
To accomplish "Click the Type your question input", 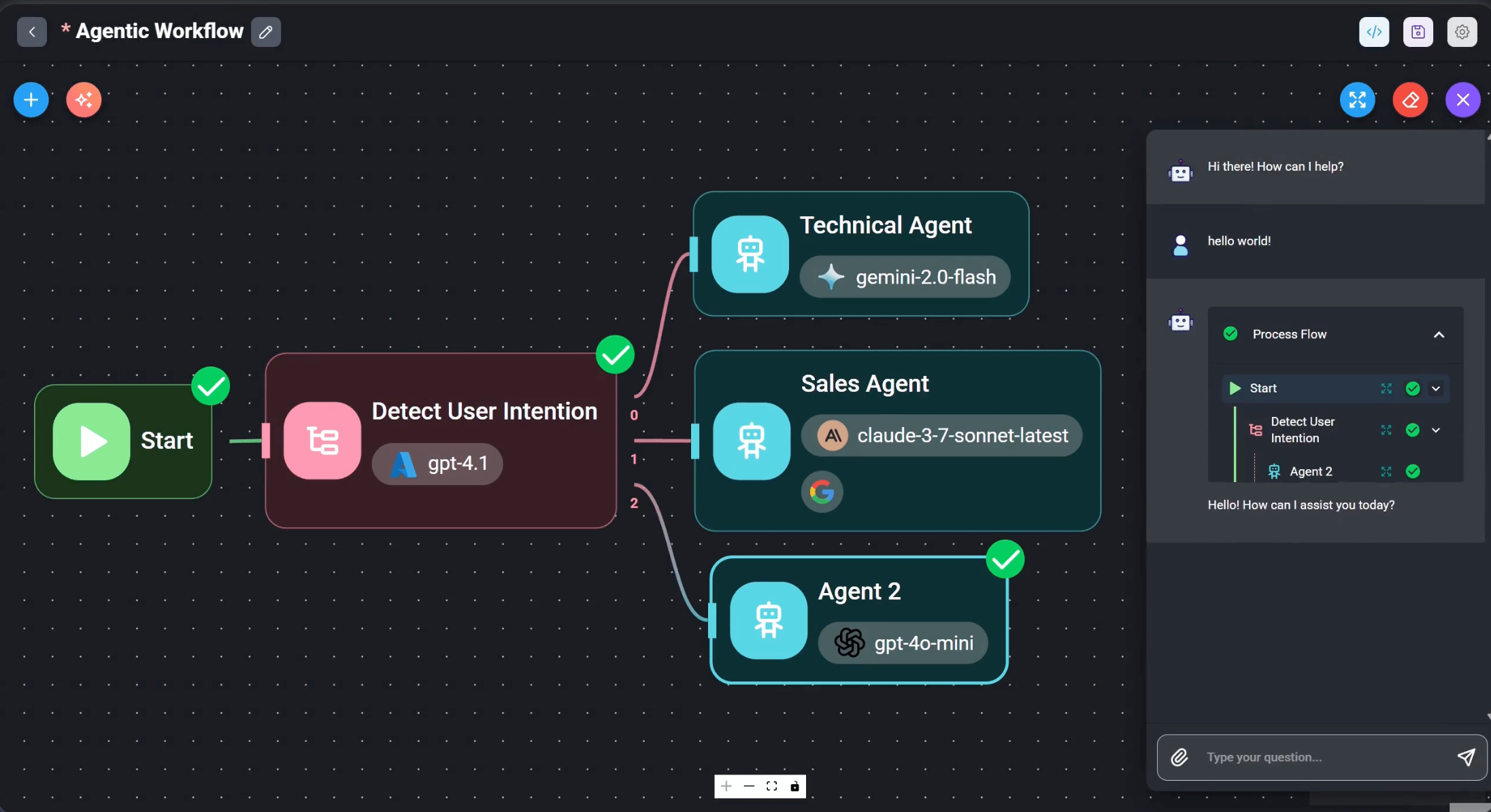I will pos(1320,757).
